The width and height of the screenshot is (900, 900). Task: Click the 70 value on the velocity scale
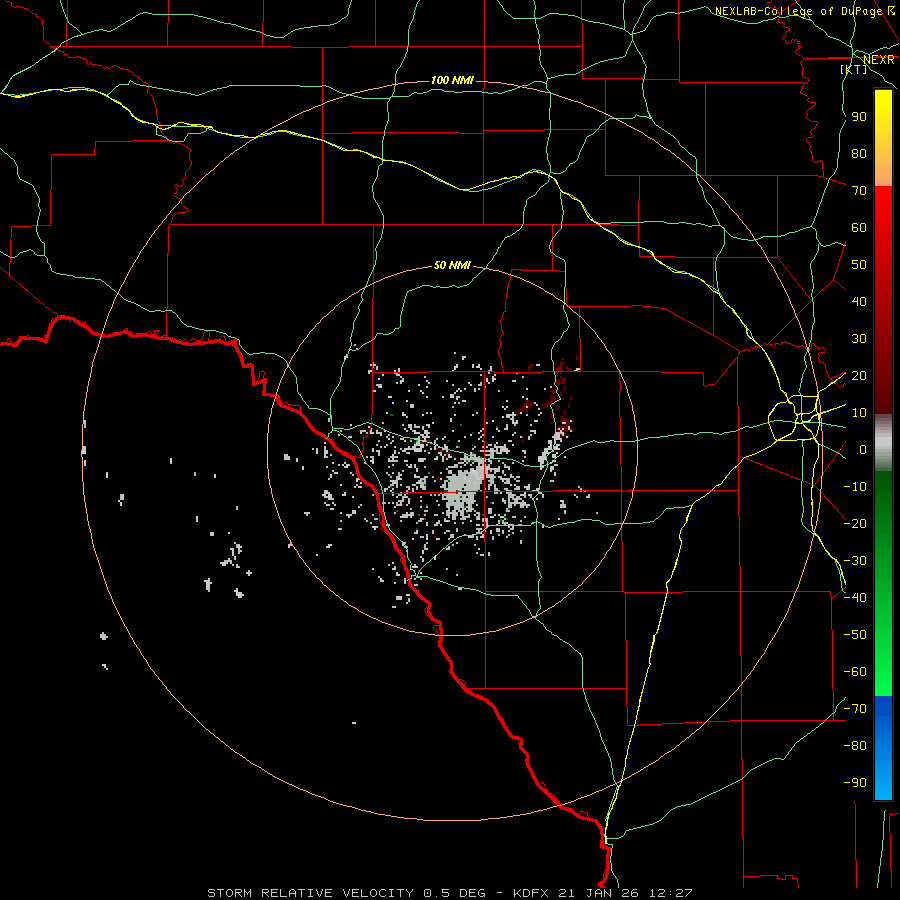859,191
